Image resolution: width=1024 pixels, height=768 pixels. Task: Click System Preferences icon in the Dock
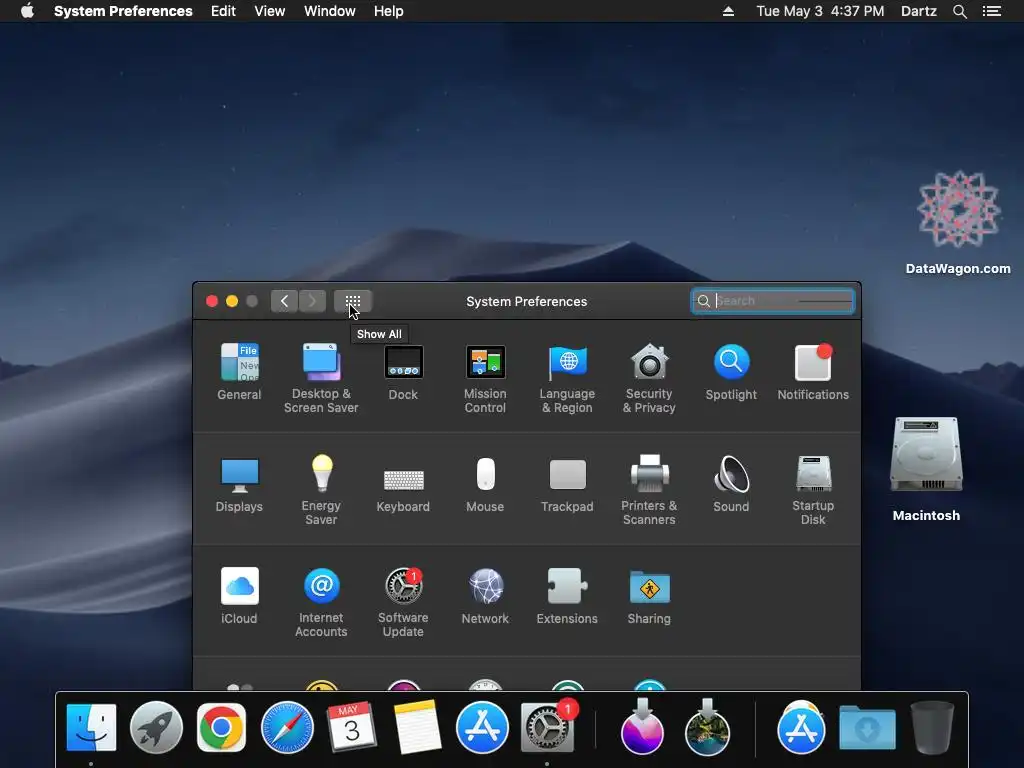point(548,727)
